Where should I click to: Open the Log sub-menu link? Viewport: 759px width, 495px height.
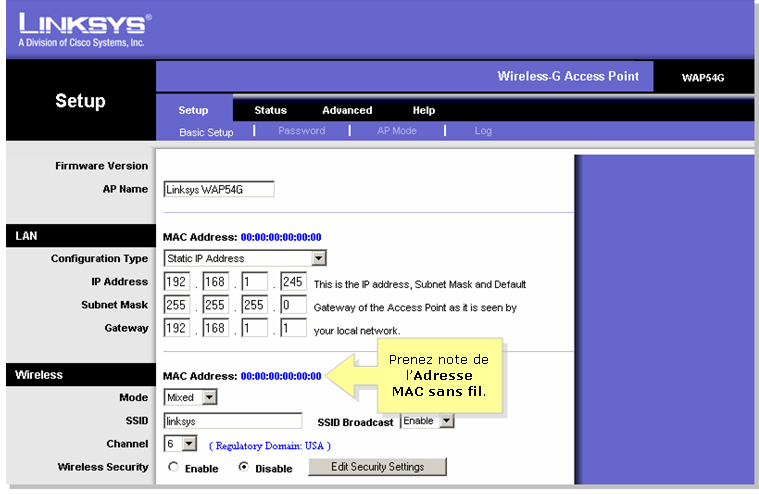point(483,131)
